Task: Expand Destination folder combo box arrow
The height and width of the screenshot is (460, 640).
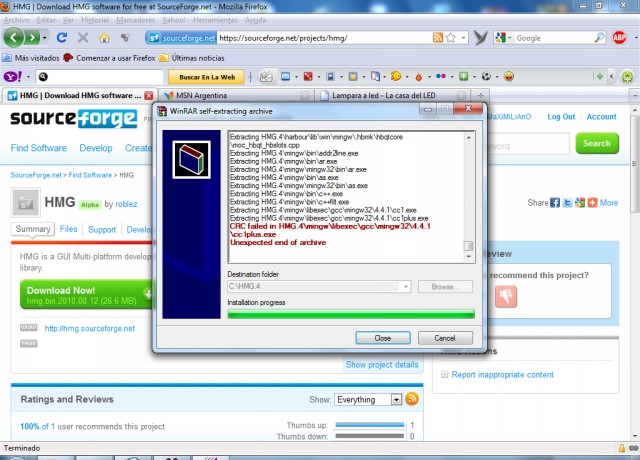Action: click(406, 287)
